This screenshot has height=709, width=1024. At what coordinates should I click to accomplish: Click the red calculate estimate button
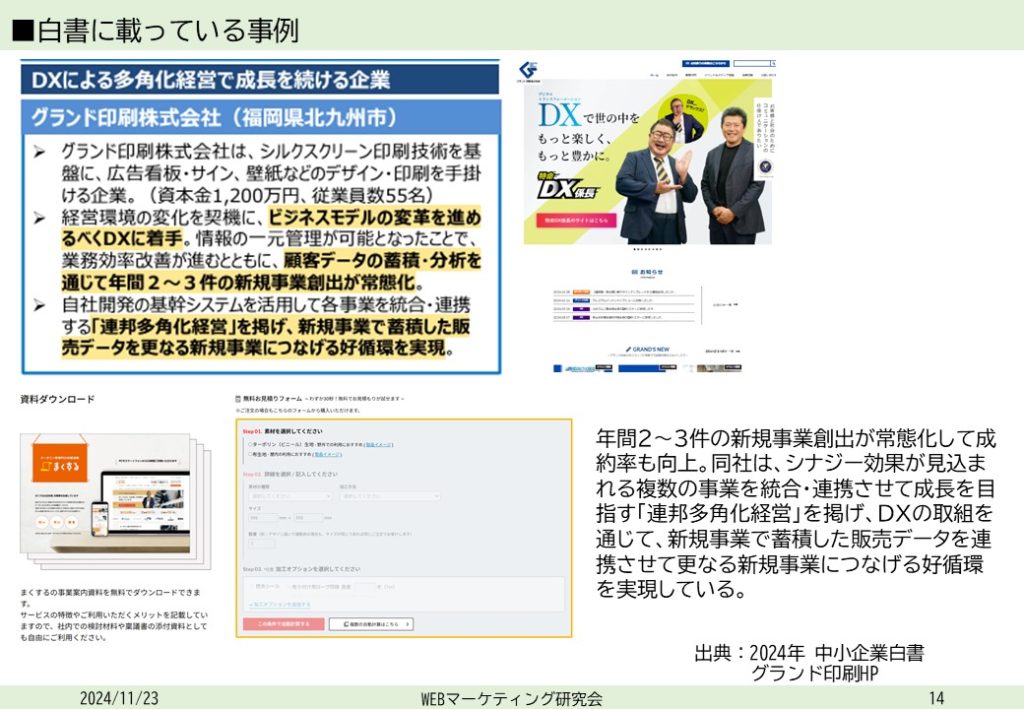[283, 623]
